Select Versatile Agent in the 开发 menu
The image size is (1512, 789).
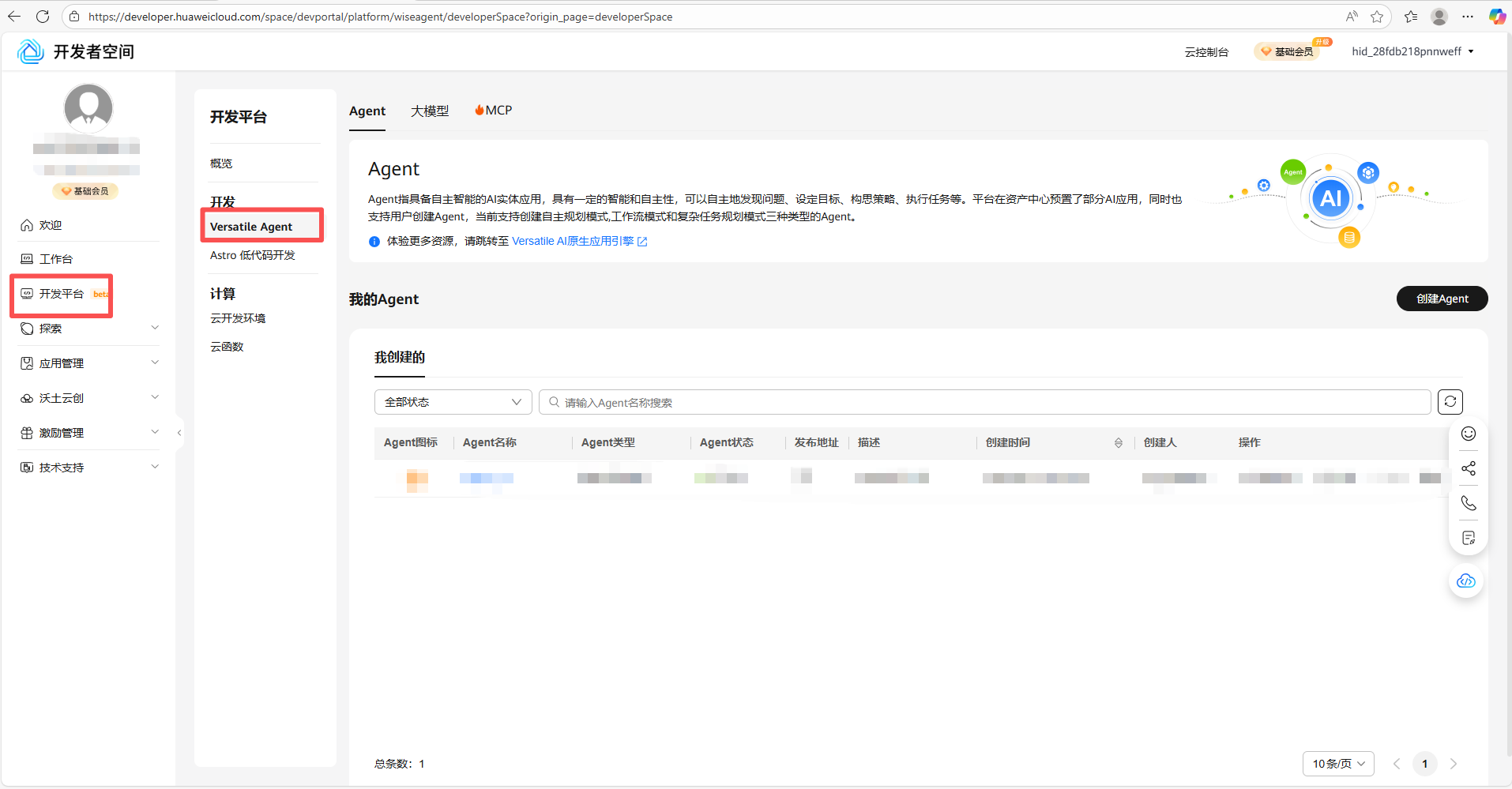251,227
